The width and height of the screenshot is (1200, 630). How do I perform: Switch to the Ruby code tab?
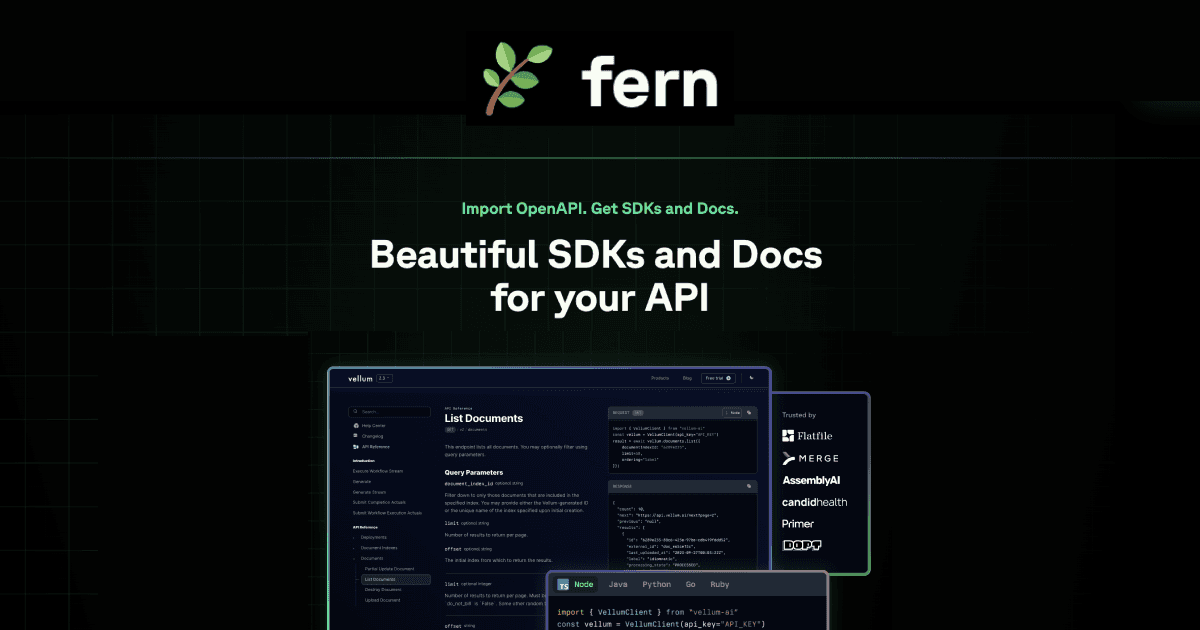click(720, 584)
